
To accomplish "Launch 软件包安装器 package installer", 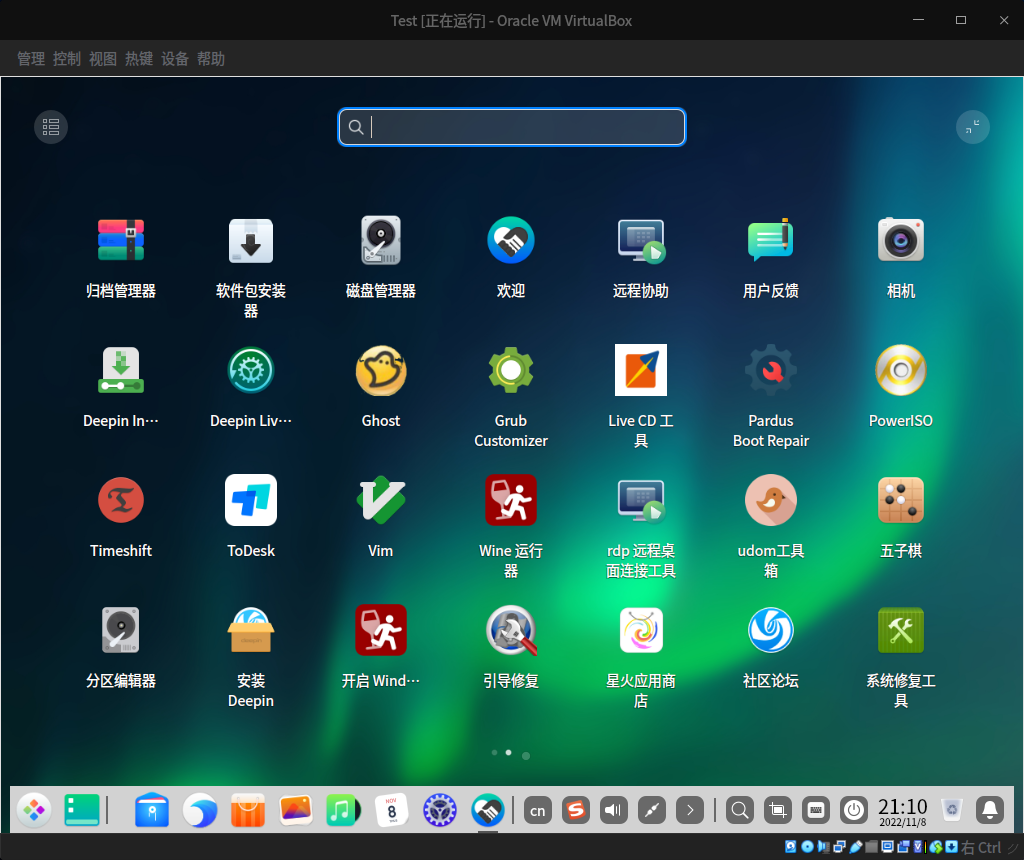I will [x=251, y=241].
